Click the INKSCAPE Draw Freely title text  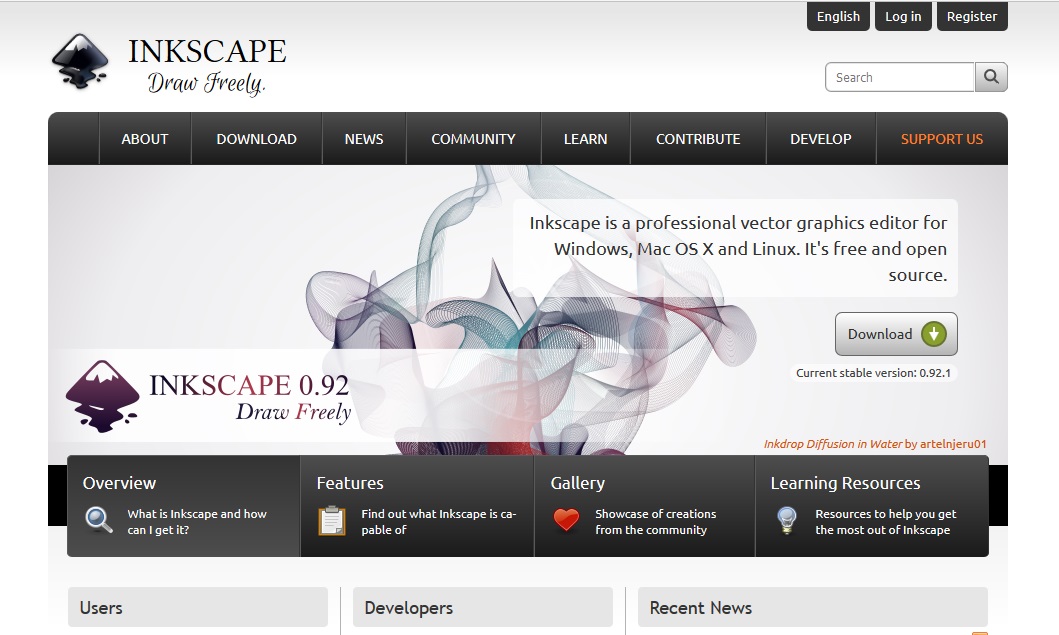click(207, 66)
